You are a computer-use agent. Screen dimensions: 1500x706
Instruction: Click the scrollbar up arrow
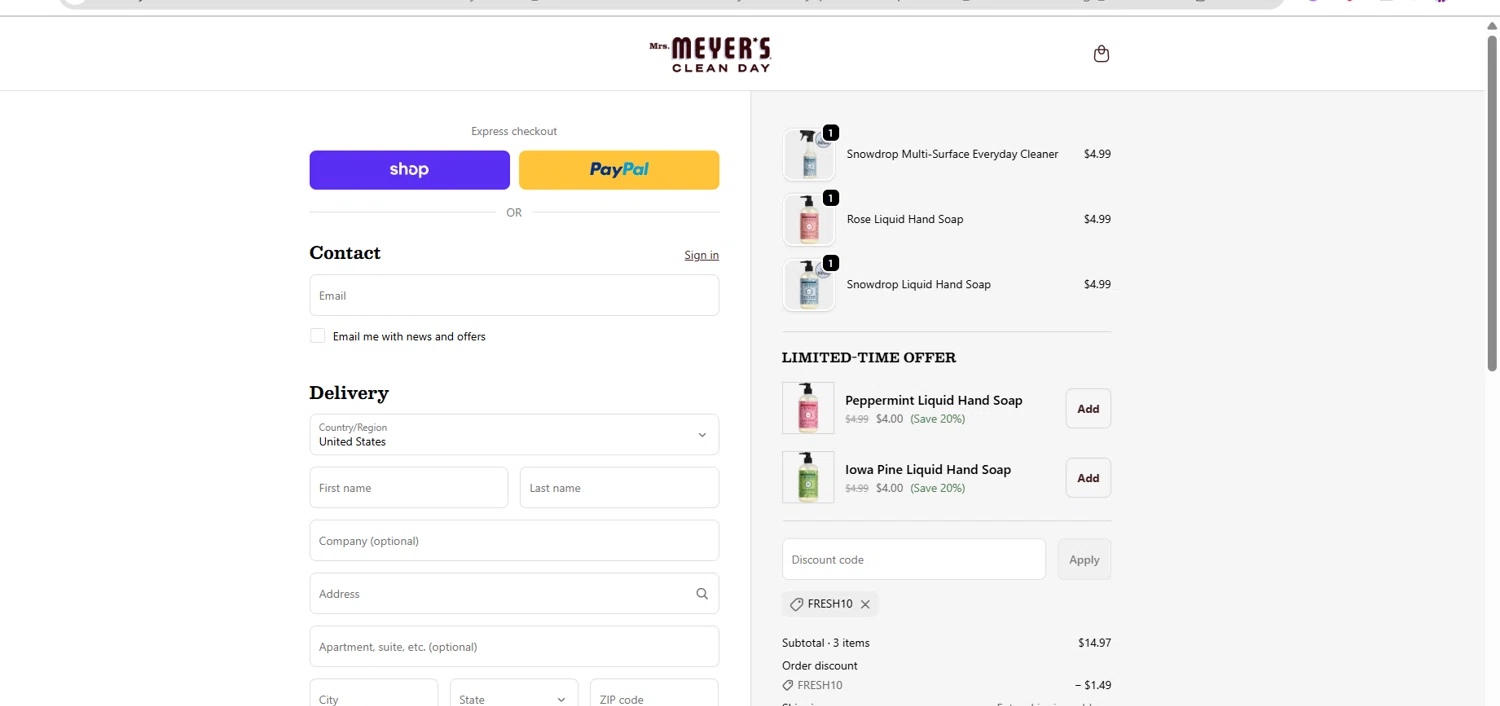pos(1492,26)
